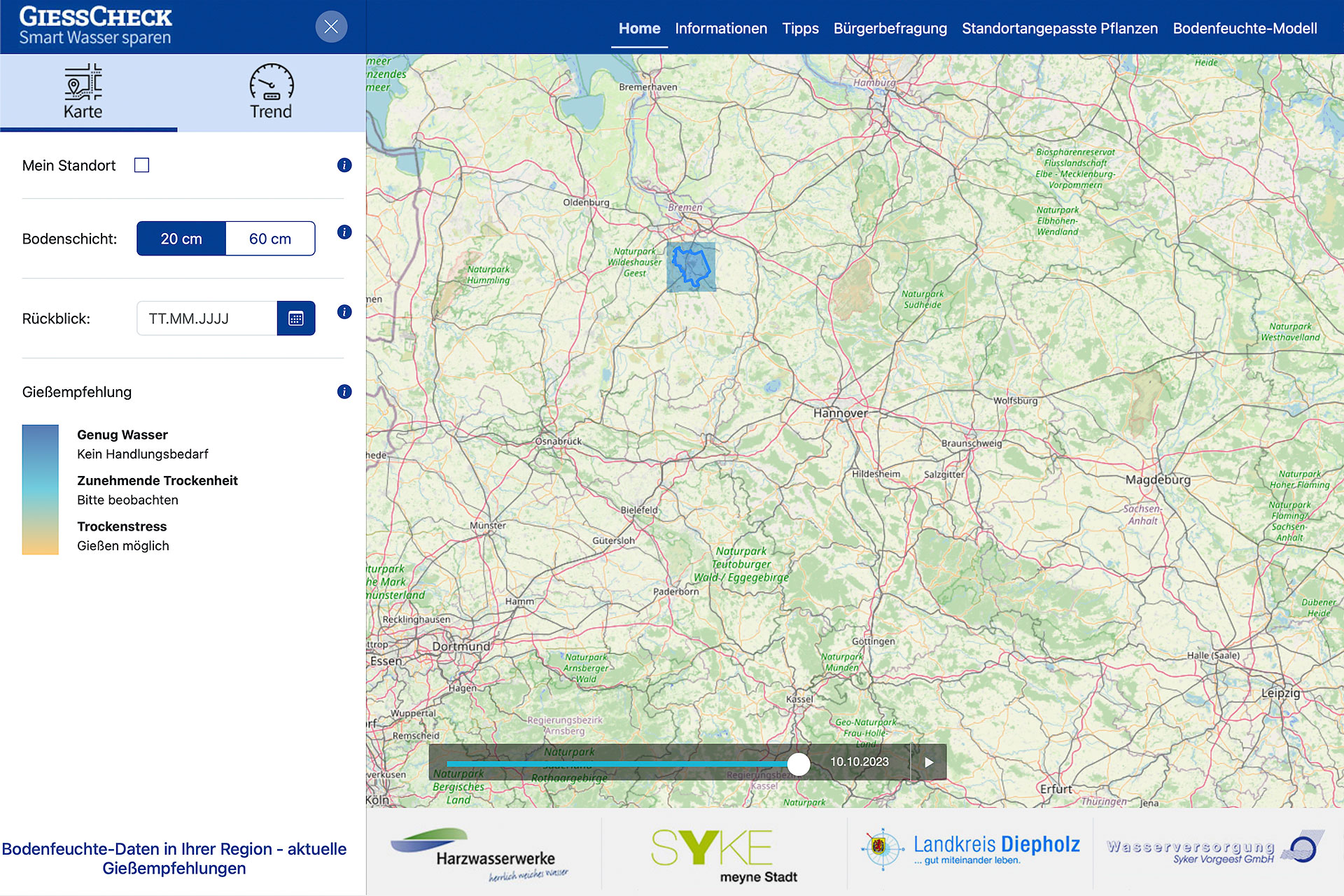Show info about Mein Standort

click(344, 165)
